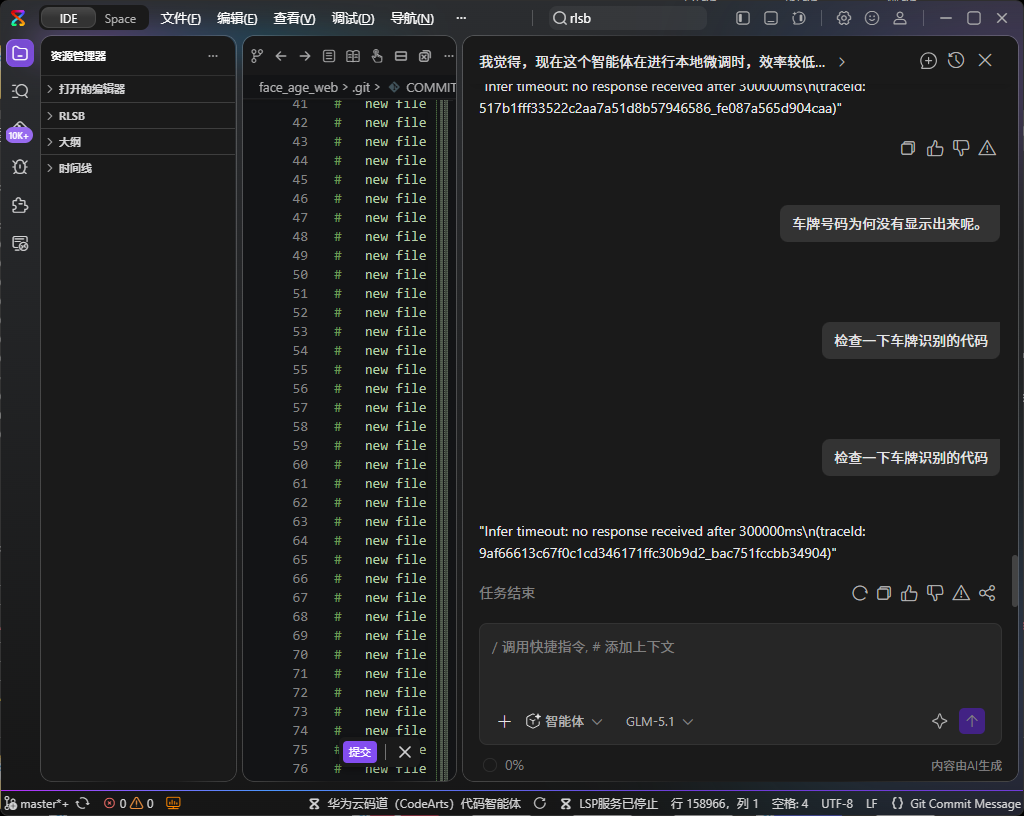This screenshot has width=1024, height=816.
Task: Click the 提交 commit button in the editor
Action: tap(360, 752)
